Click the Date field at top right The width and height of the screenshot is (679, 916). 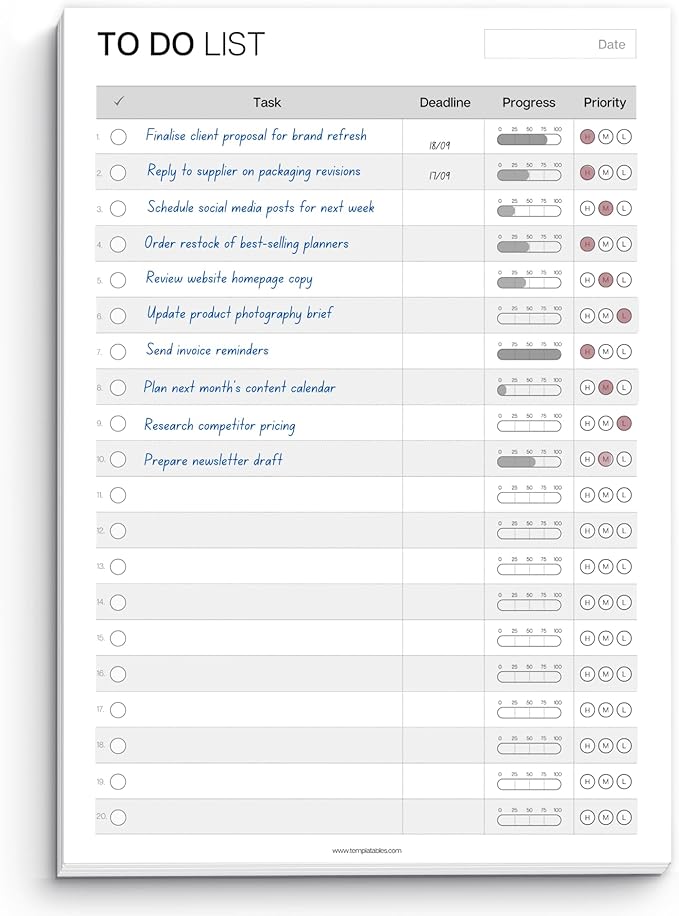(560, 44)
